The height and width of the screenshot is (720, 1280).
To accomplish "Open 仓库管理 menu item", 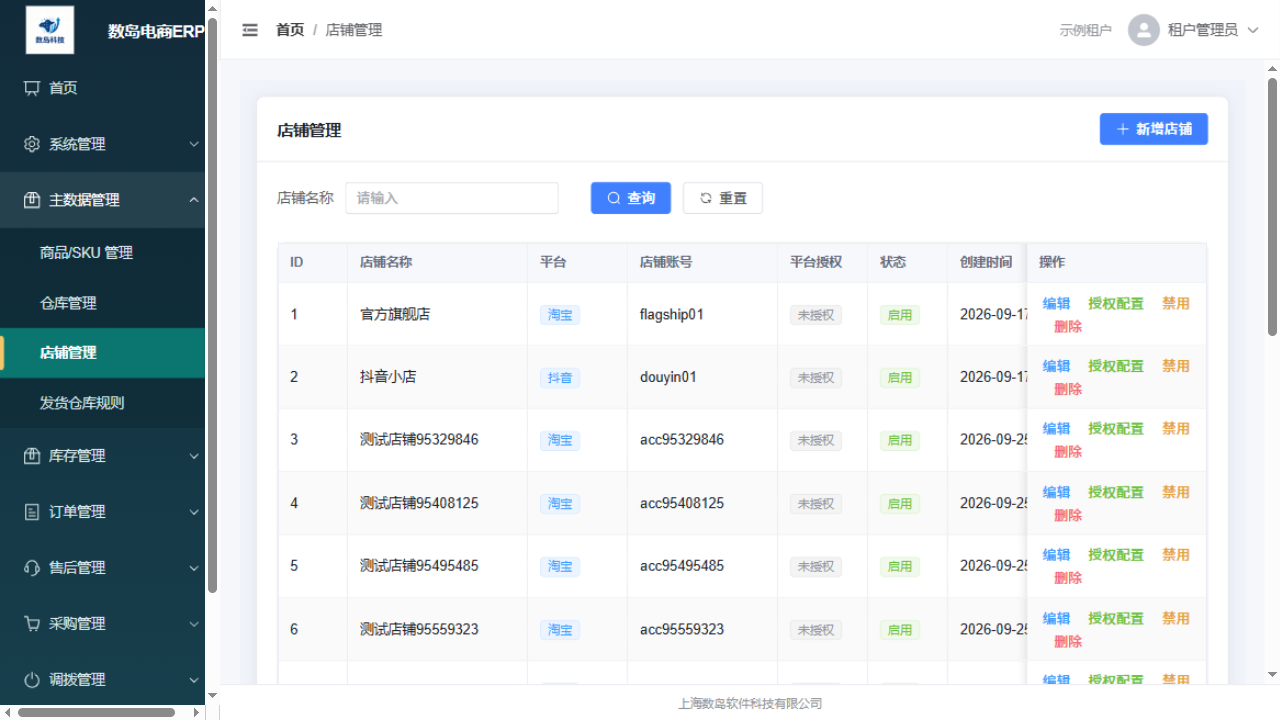I will tap(102, 303).
